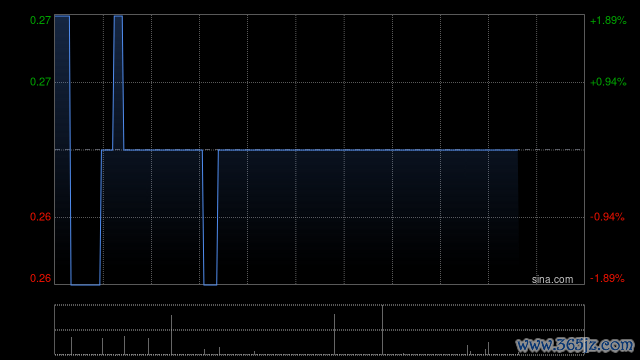Select the second-tallest volume bar
The height and width of the screenshot is (360, 640).
coord(334,334)
